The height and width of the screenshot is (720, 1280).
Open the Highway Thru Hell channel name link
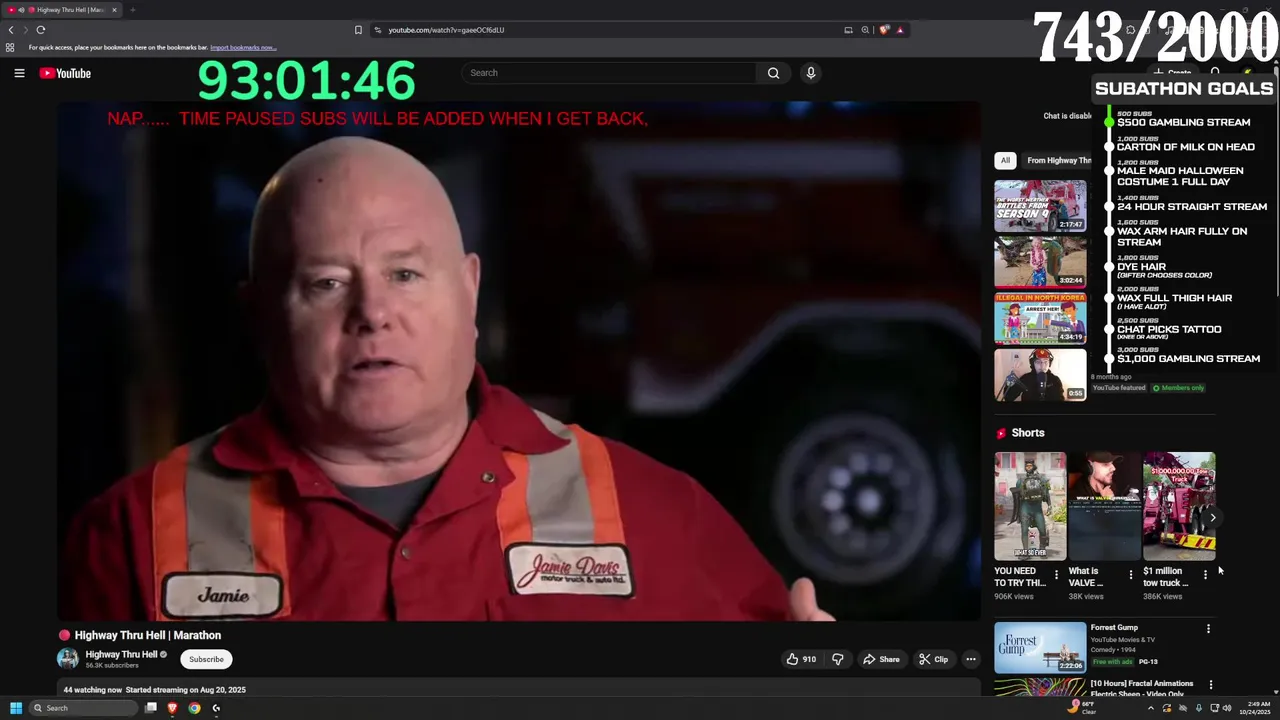point(121,654)
